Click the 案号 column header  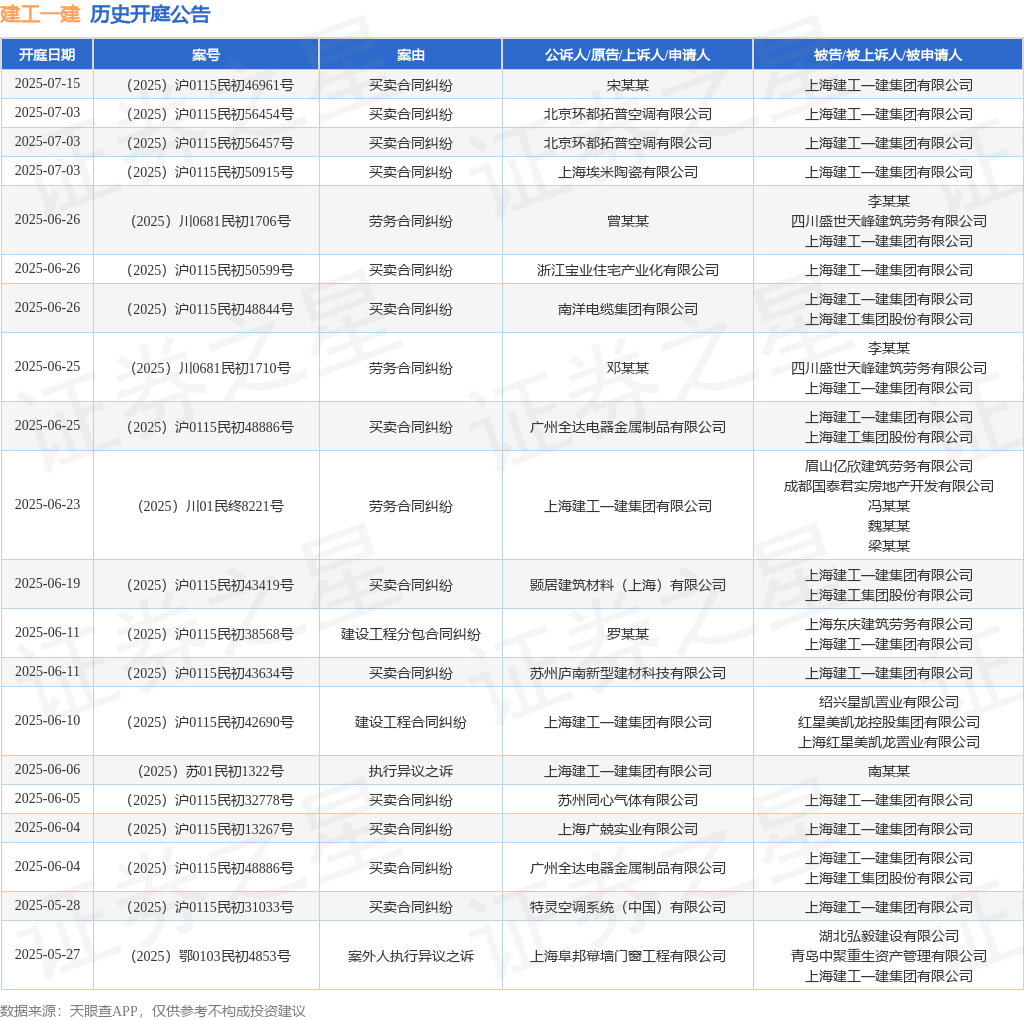[x=206, y=55]
